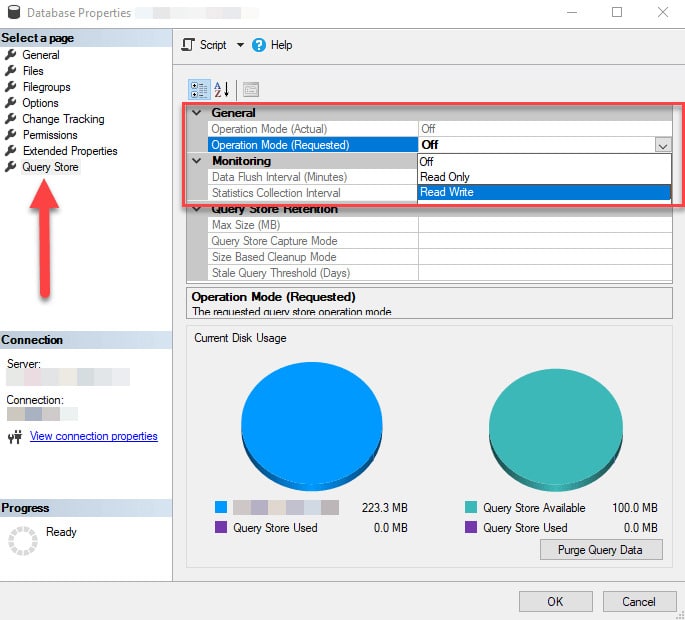Sort properties alphabetically with A-Z icon
This screenshot has height=620, width=685.
(x=221, y=90)
